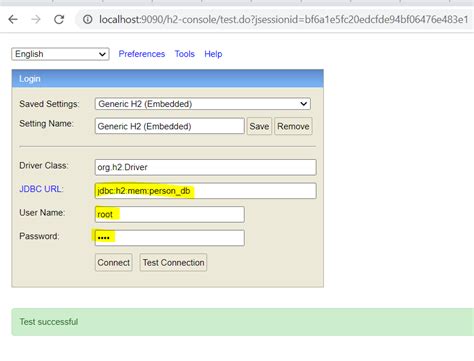This screenshot has height=361, width=474.
Task: Select the 'Password:' label
Action: (x=39, y=236)
